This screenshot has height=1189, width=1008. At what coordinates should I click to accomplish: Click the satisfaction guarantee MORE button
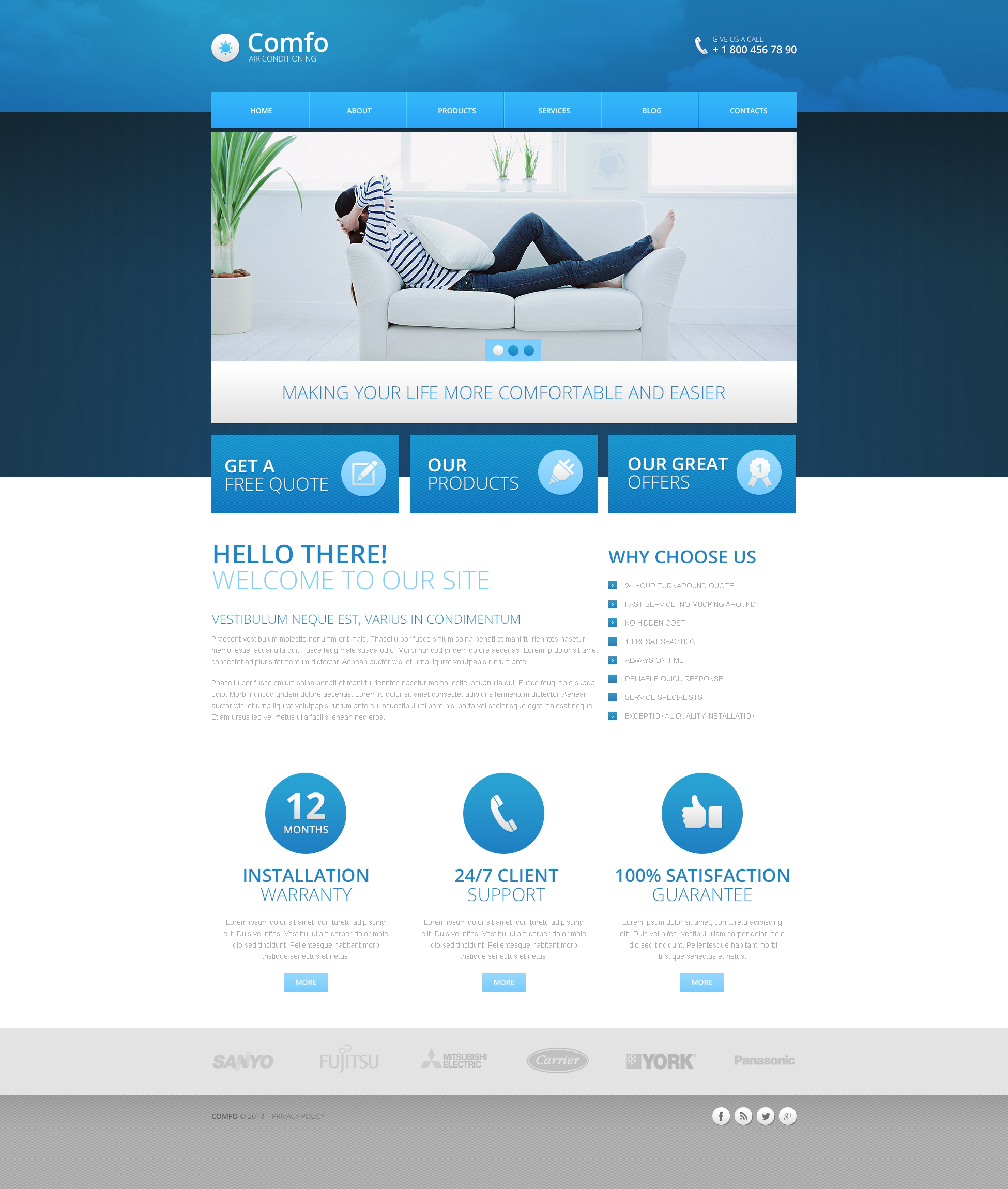click(701, 982)
